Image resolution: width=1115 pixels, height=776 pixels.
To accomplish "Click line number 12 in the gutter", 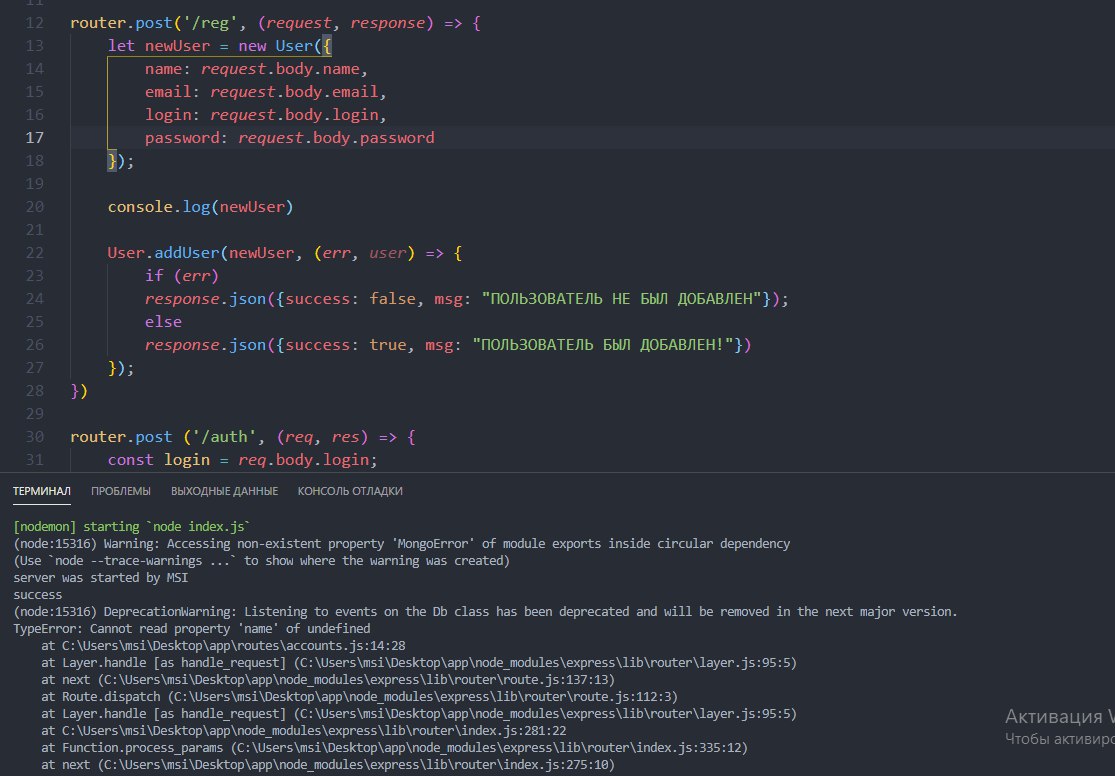I will click(34, 23).
